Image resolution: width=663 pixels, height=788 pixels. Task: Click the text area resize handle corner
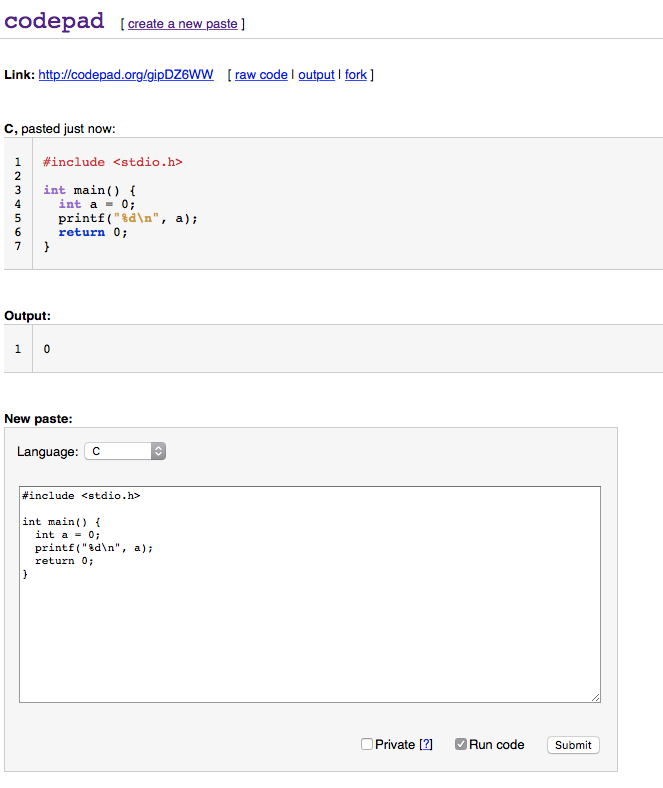(595, 697)
